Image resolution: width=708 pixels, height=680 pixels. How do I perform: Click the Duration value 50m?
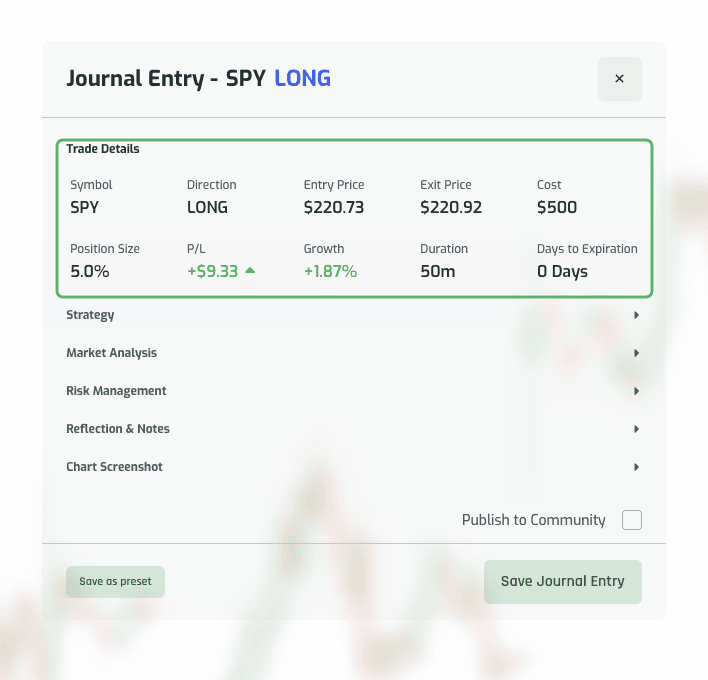tap(438, 271)
